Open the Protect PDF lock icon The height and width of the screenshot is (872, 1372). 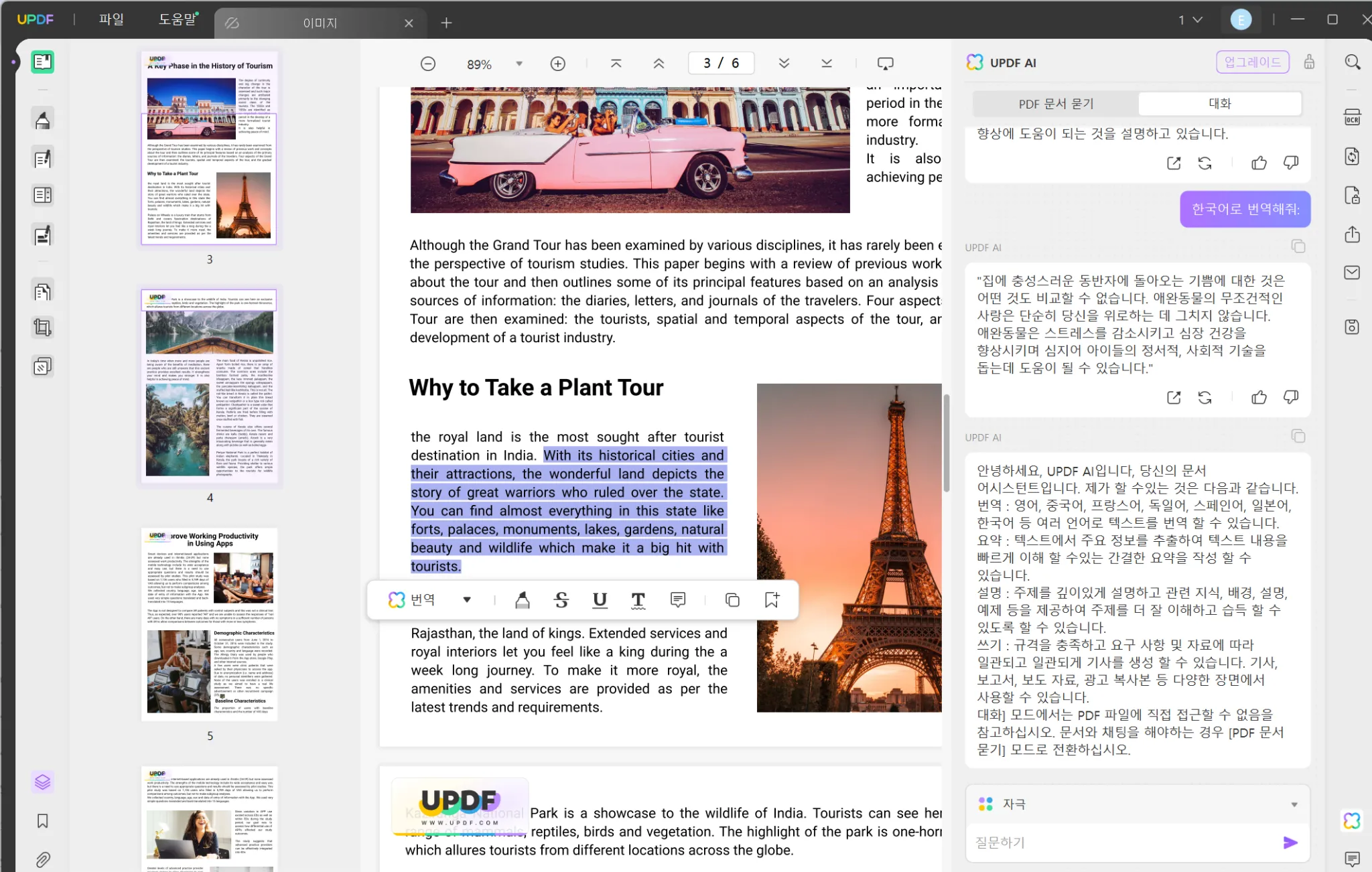click(x=1353, y=196)
